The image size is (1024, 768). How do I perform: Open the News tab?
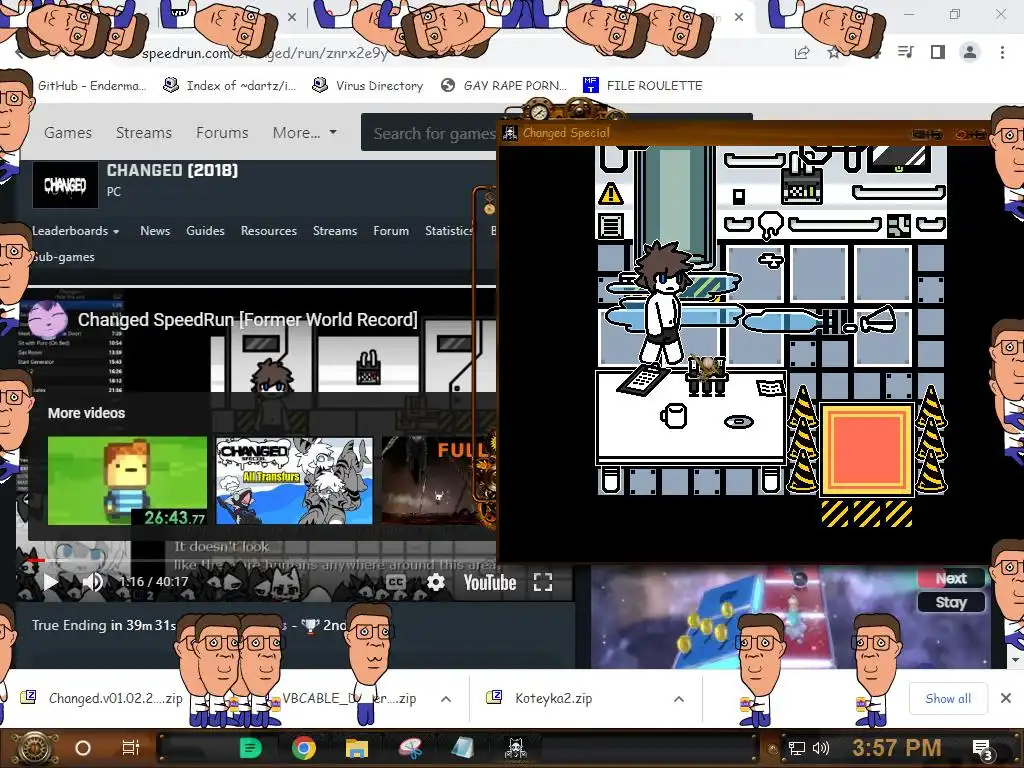155,231
